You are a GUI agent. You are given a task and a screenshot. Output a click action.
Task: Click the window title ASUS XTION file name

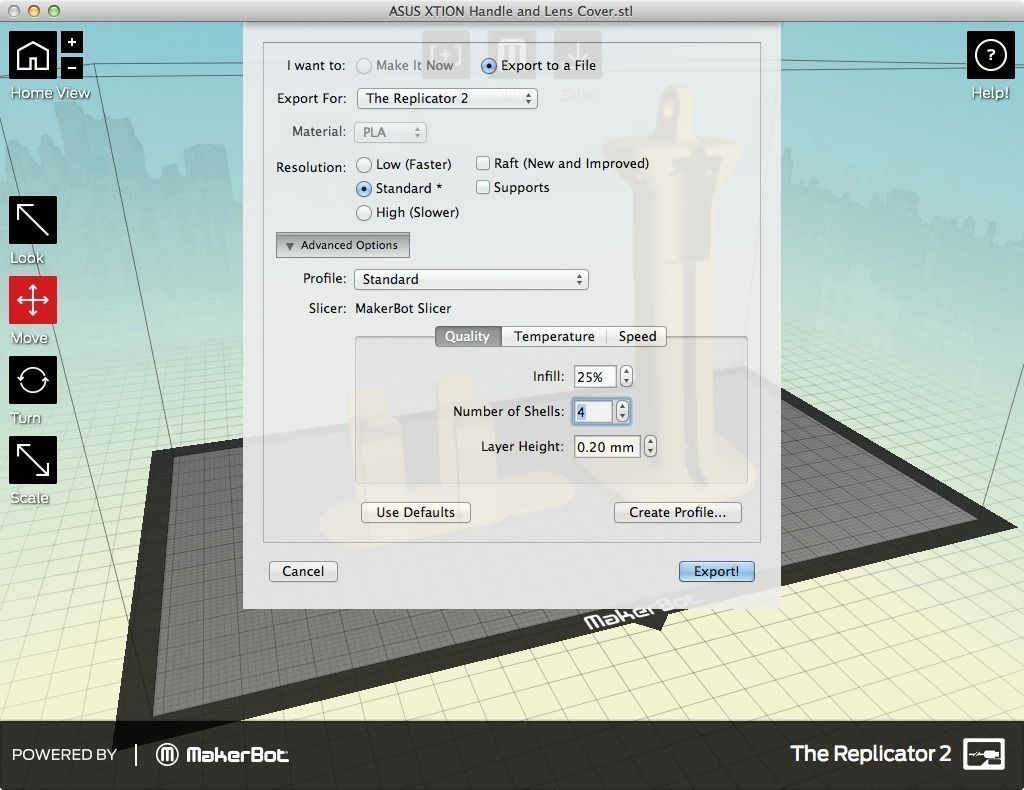pos(511,11)
